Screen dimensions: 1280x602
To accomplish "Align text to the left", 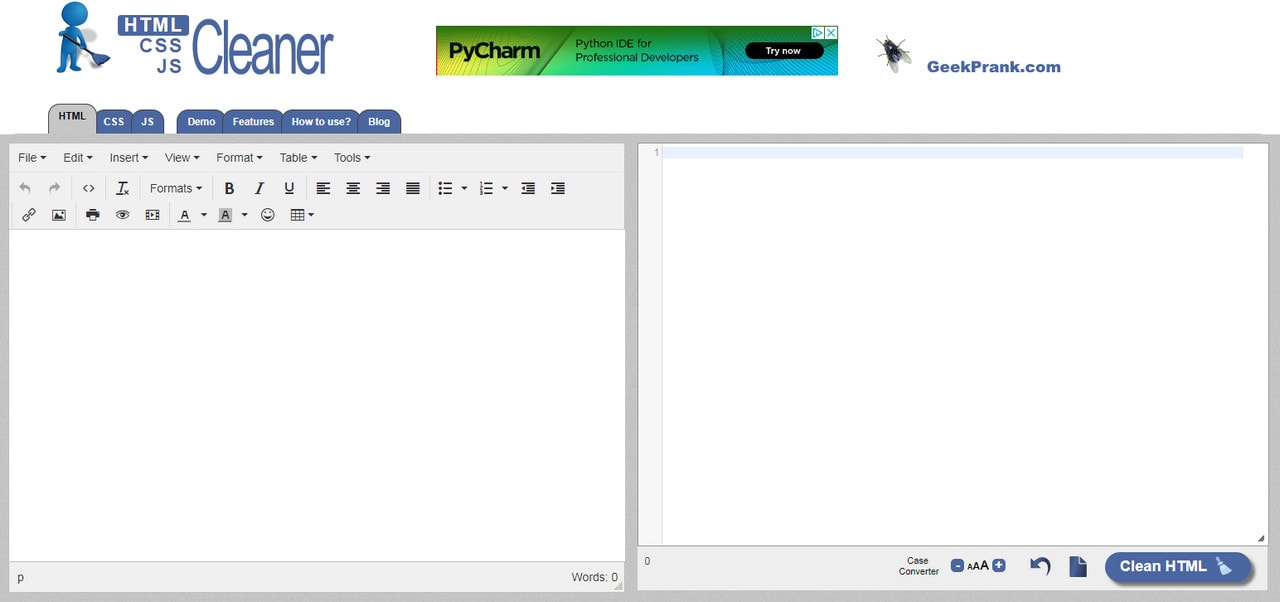I will 323,188.
